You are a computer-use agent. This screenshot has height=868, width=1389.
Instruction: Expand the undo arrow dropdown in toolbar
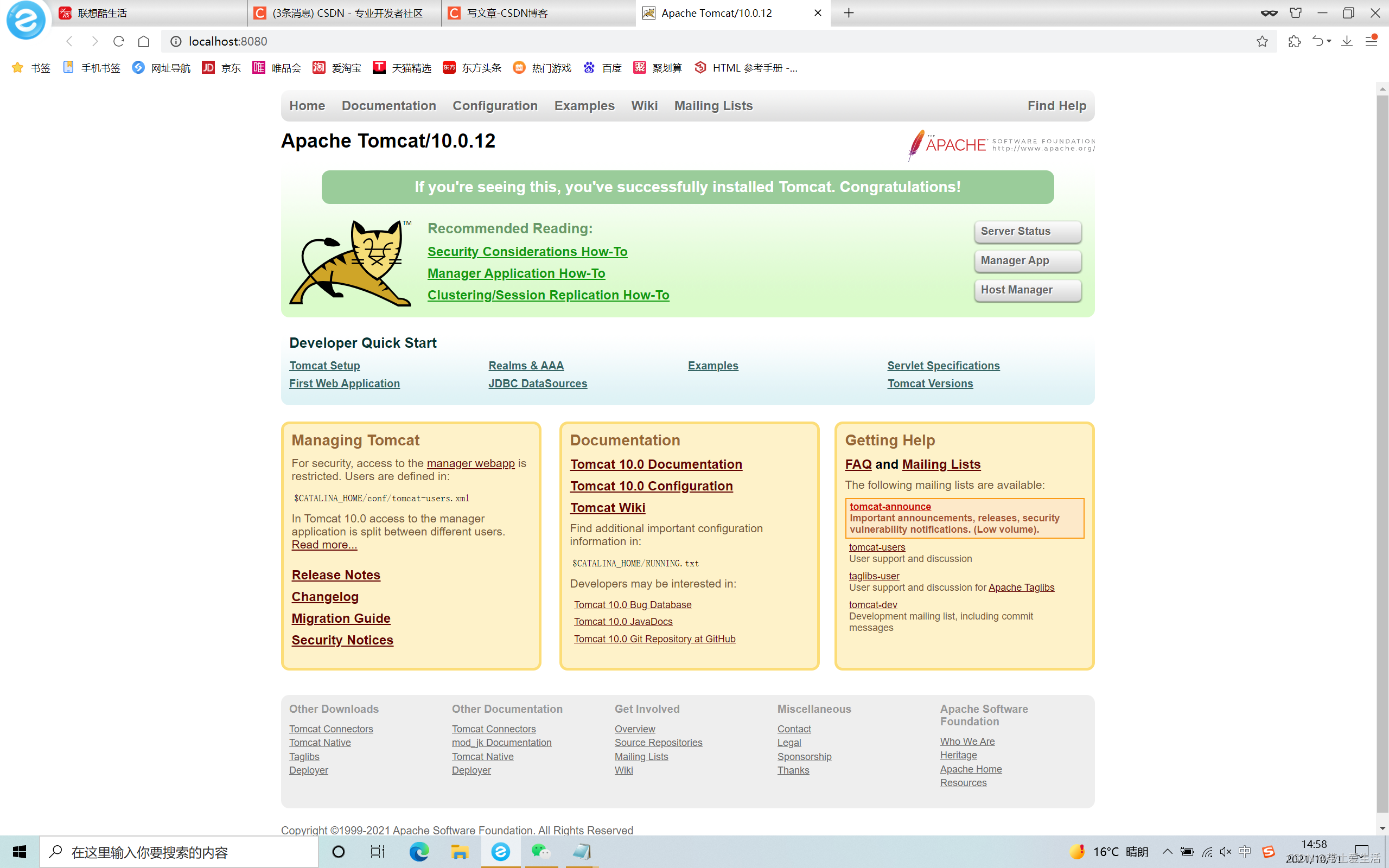(1329, 41)
